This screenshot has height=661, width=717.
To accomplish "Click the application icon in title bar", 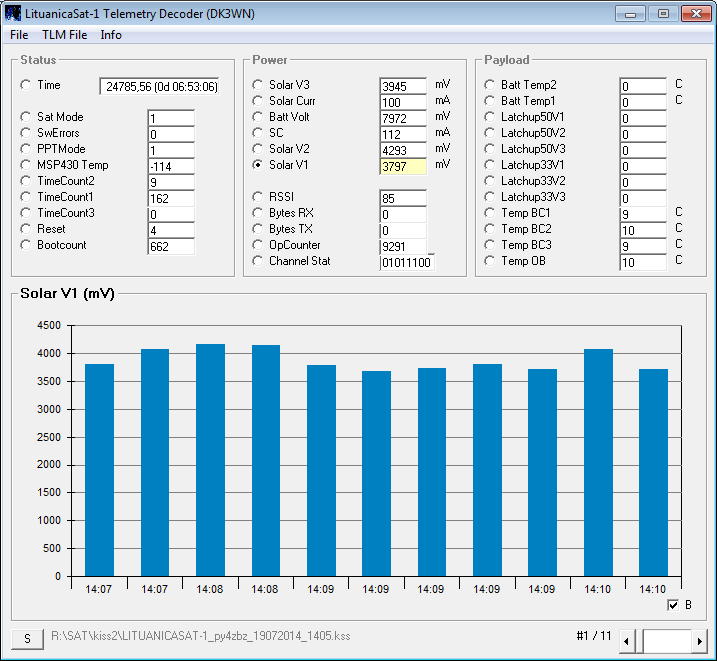I will pos(13,13).
